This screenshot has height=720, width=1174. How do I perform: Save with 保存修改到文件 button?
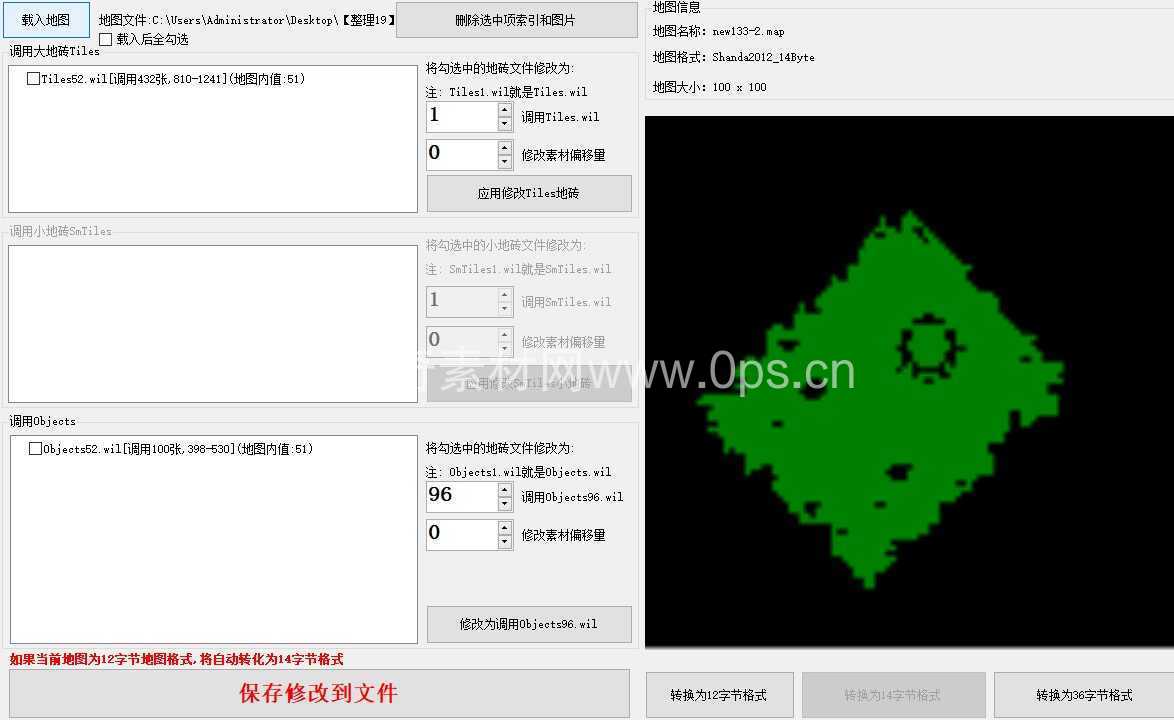pyautogui.click(x=319, y=693)
